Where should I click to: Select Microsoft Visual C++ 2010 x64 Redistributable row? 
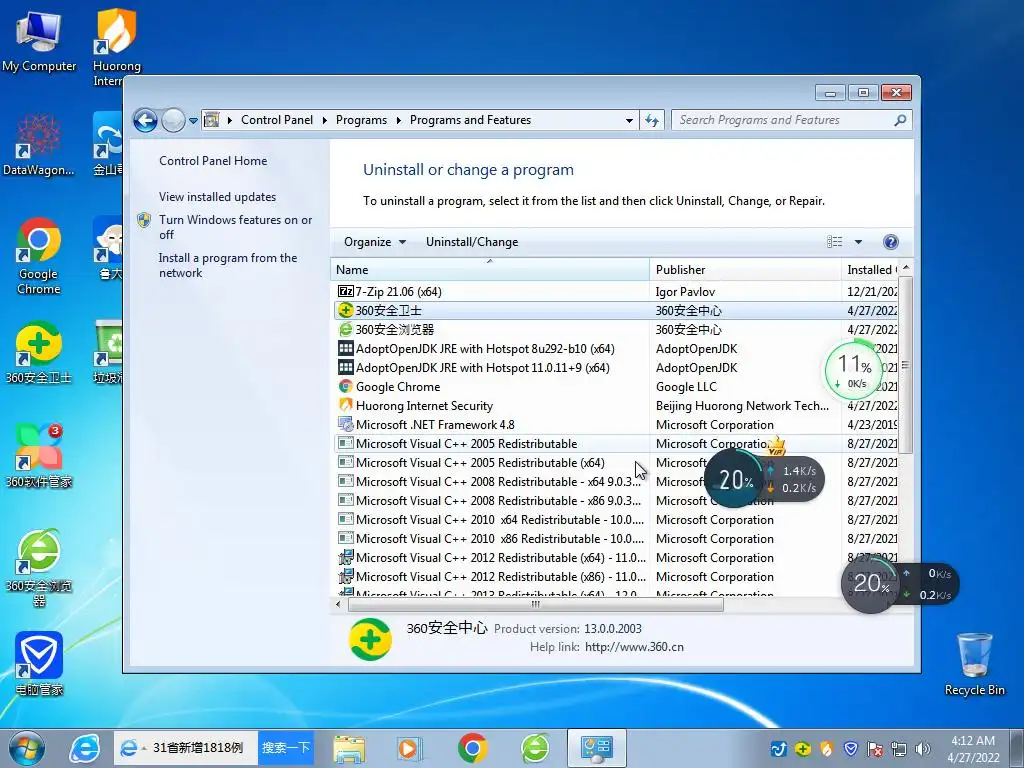(614, 520)
